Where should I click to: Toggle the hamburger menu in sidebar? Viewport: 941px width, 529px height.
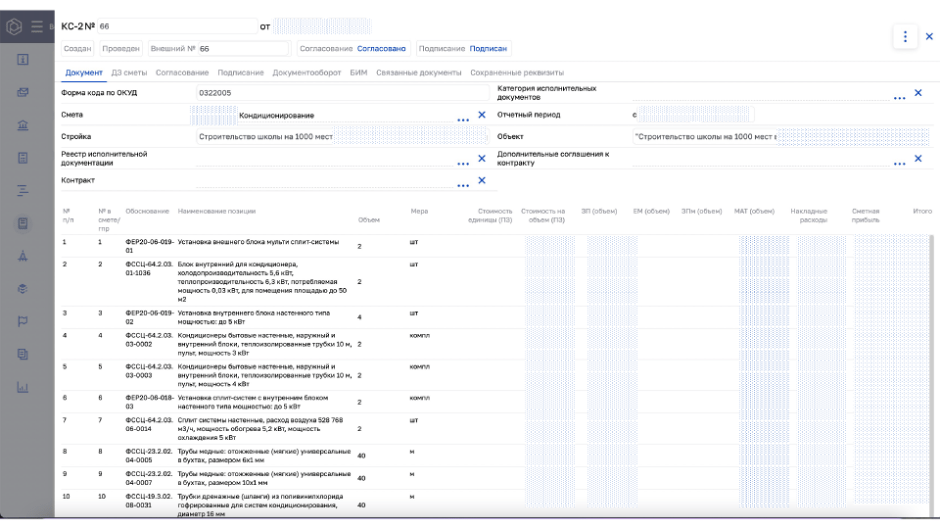pyautogui.click(x=37, y=26)
